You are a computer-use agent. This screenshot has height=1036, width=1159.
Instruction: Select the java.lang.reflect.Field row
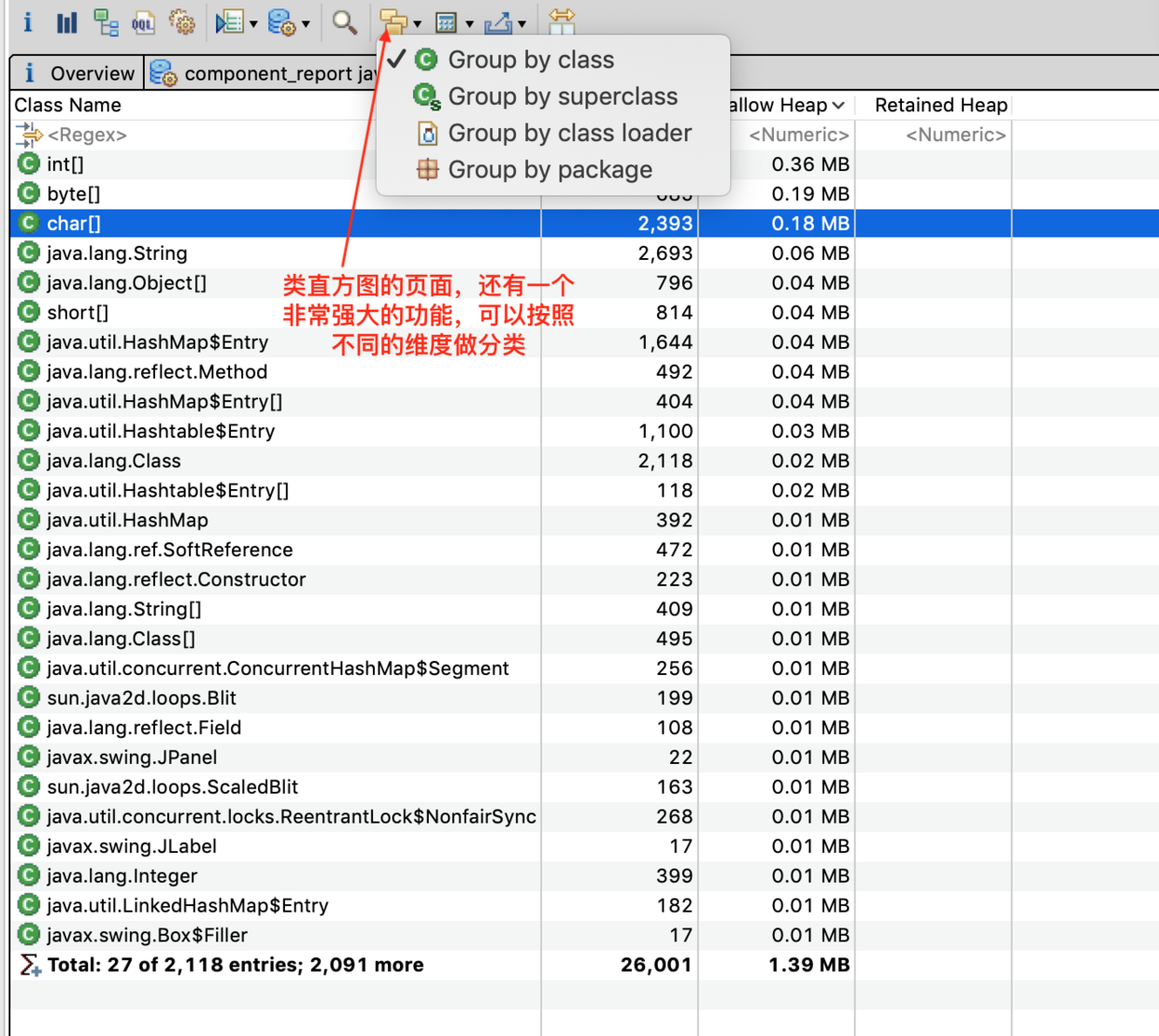tap(585, 727)
